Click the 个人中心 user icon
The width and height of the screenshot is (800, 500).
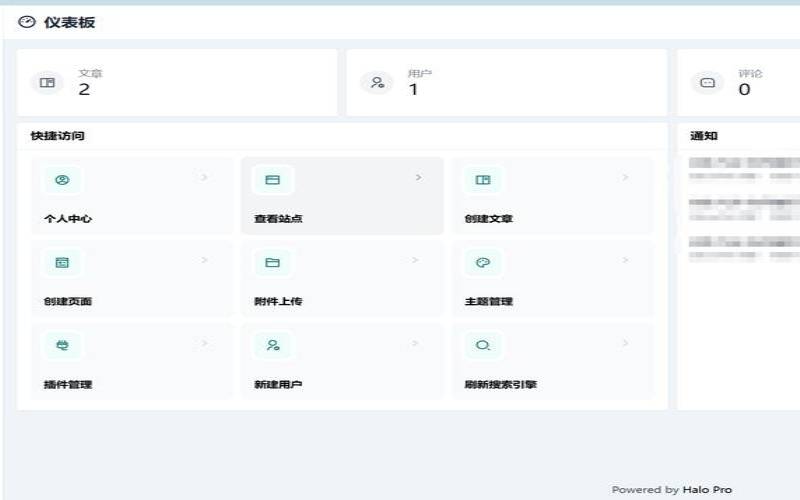[62, 180]
